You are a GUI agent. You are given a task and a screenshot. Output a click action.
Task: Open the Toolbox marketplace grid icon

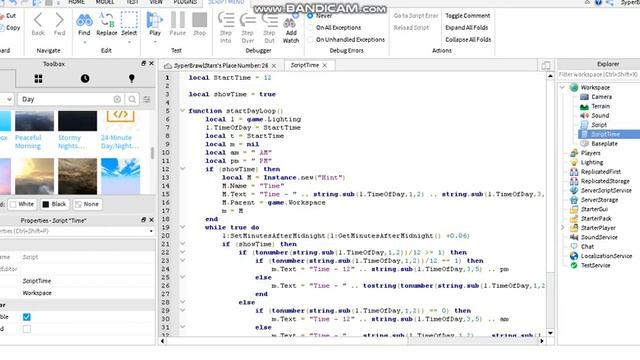(x=38, y=79)
